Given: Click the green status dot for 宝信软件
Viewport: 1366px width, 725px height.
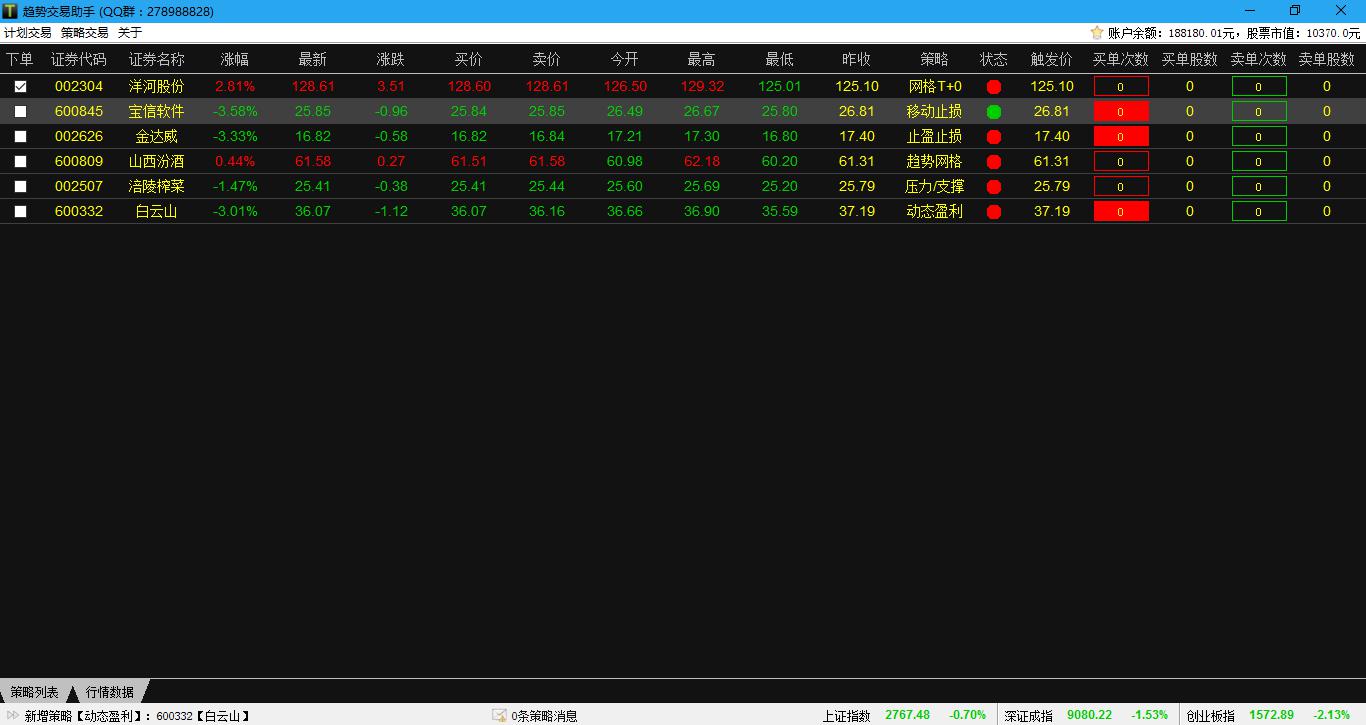Looking at the screenshot, I should (993, 112).
